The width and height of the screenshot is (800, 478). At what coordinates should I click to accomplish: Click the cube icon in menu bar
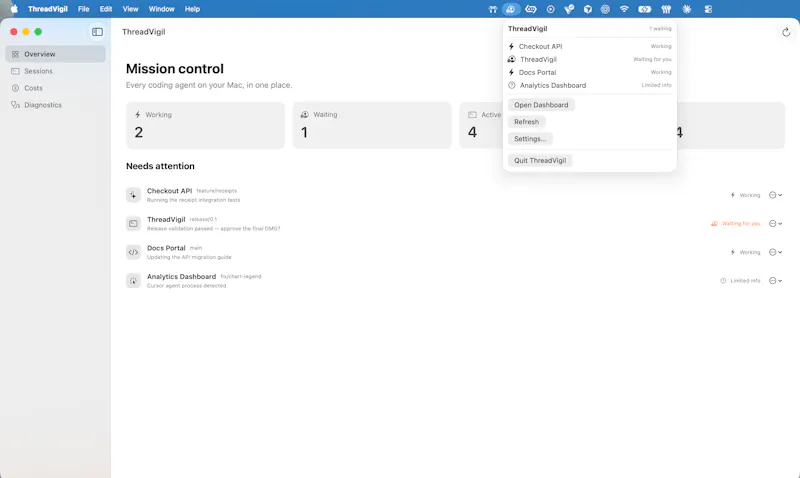[588, 9]
